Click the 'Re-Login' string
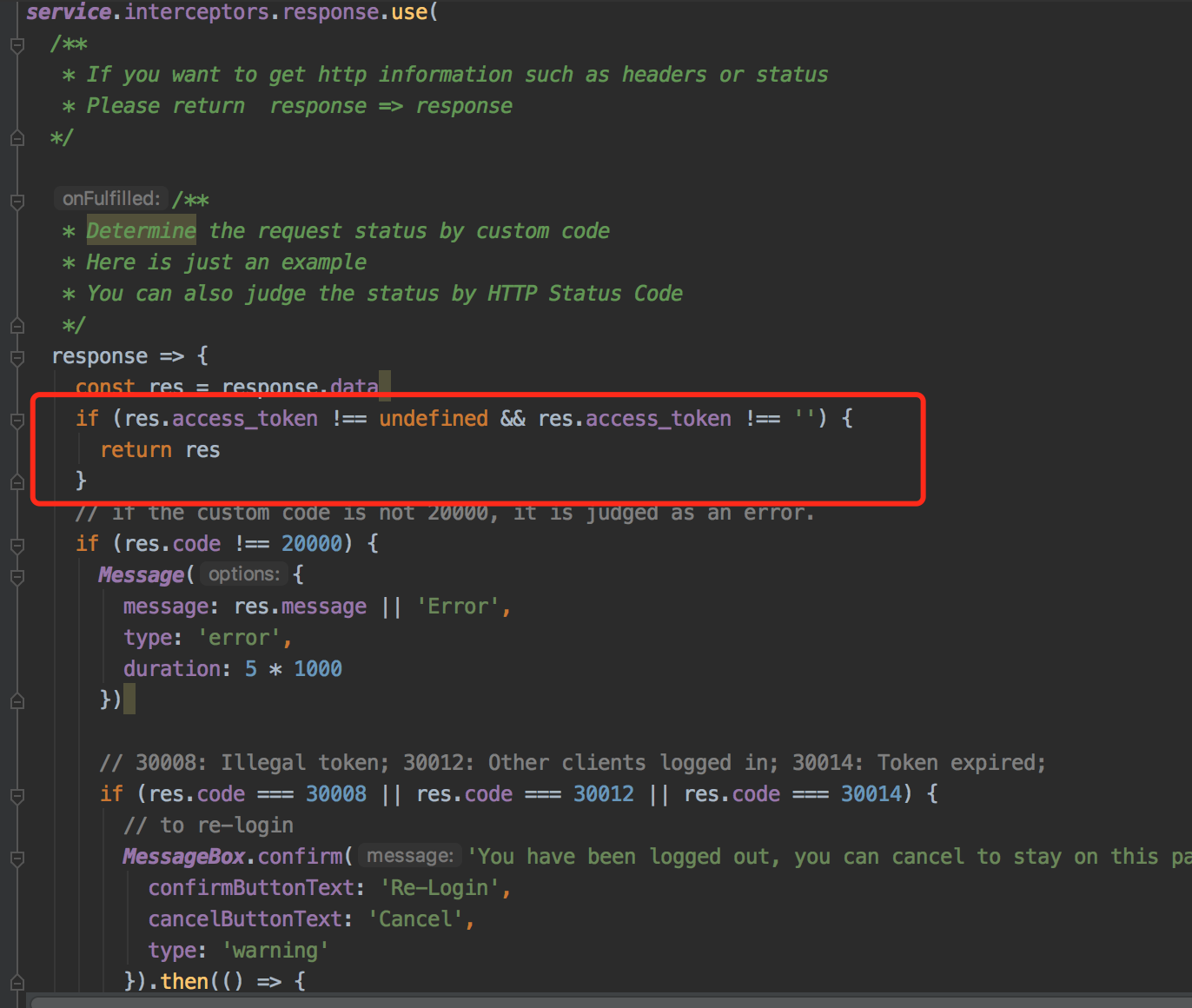The width and height of the screenshot is (1192, 1008). [440, 888]
